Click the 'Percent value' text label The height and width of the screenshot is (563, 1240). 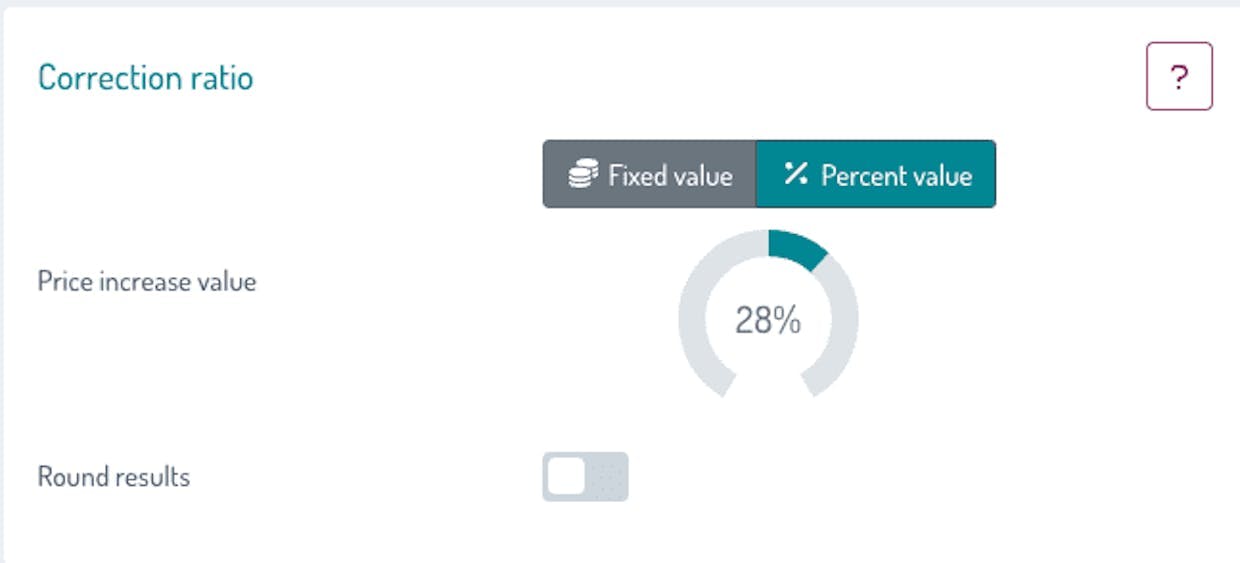[896, 176]
